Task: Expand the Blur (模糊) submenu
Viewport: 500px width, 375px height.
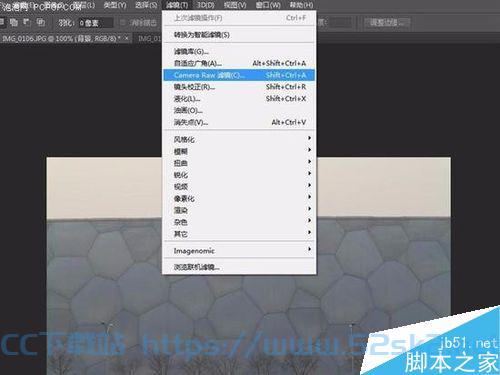Action: click(x=239, y=151)
